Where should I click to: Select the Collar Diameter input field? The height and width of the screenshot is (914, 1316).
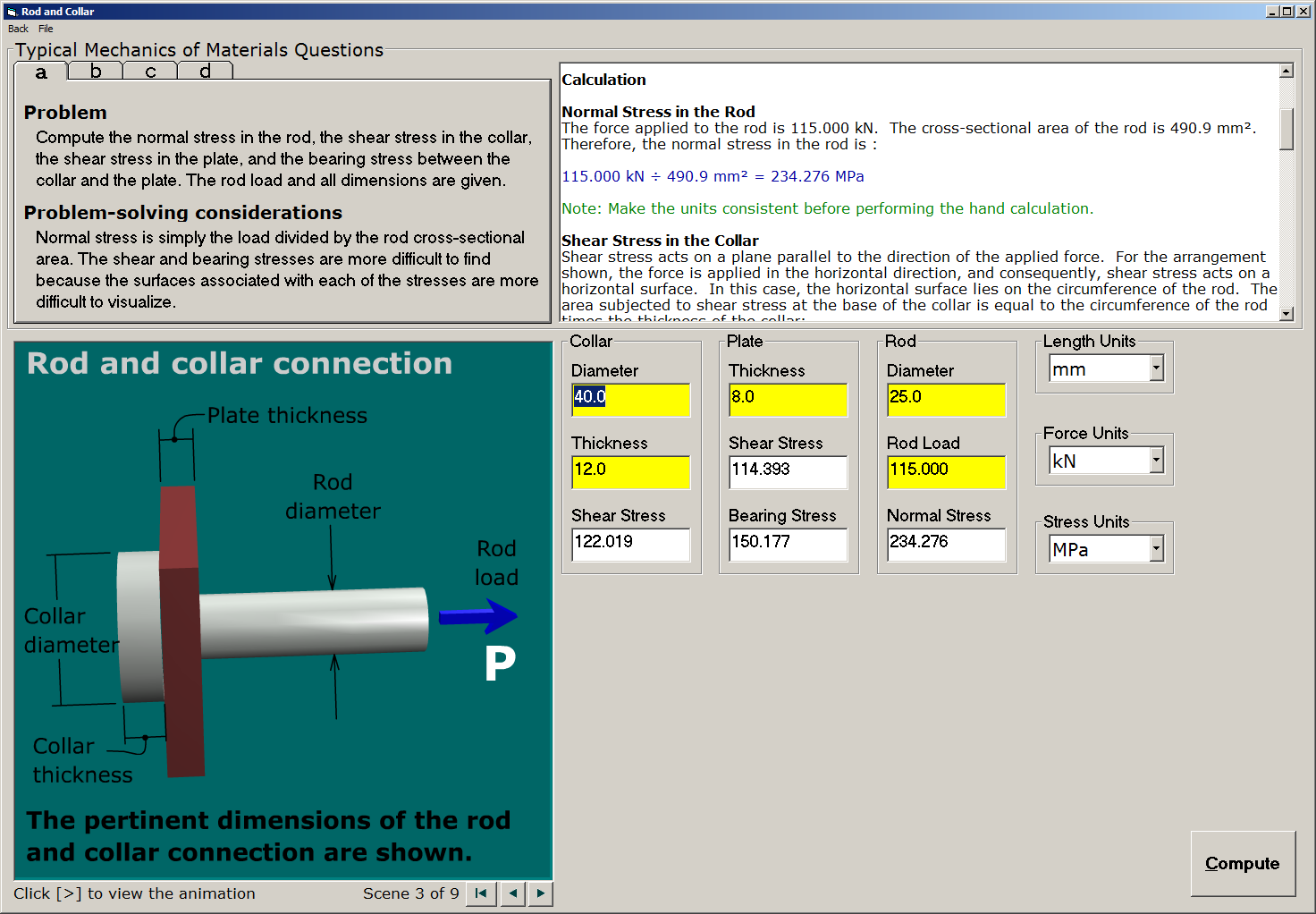pos(630,400)
